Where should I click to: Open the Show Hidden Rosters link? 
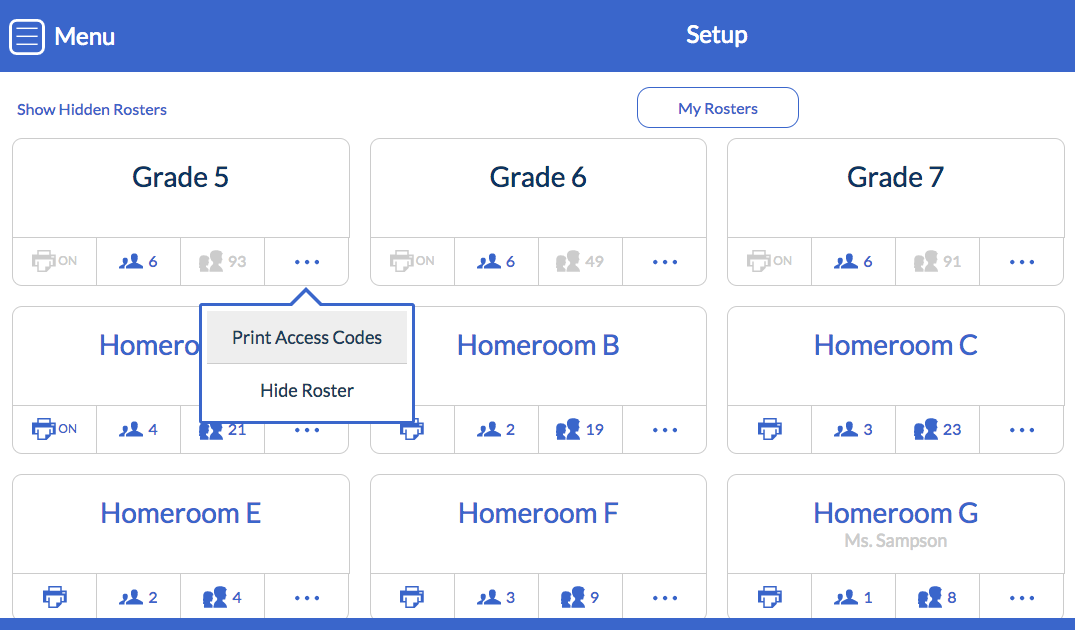tap(91, 109)
